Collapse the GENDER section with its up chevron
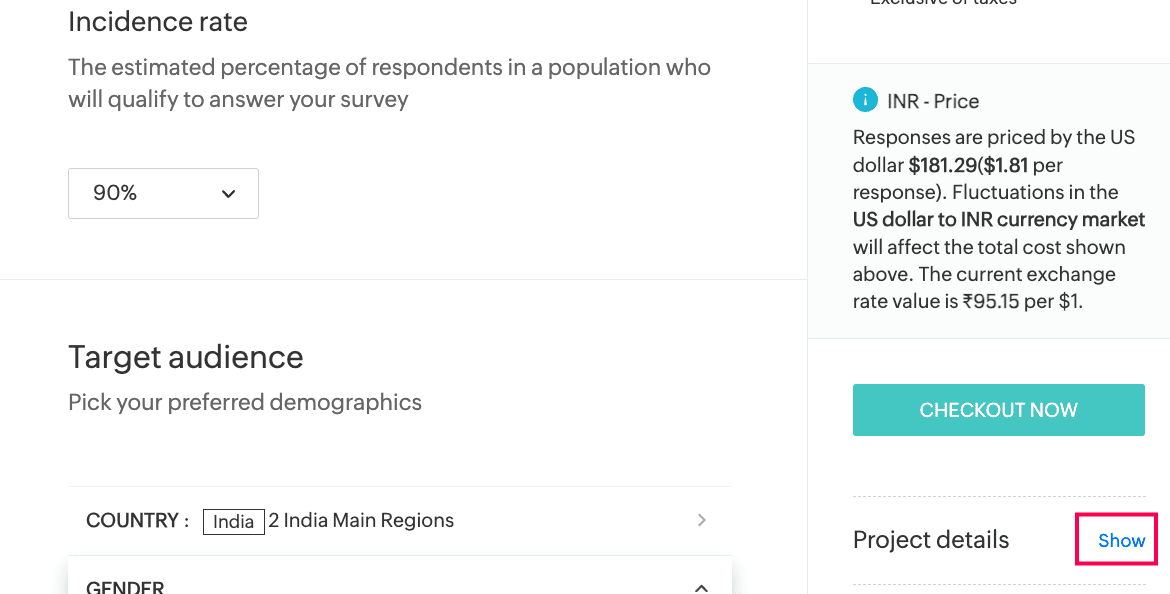The width and height of the screenshot is (1170, 594). [x=701, y=587]
